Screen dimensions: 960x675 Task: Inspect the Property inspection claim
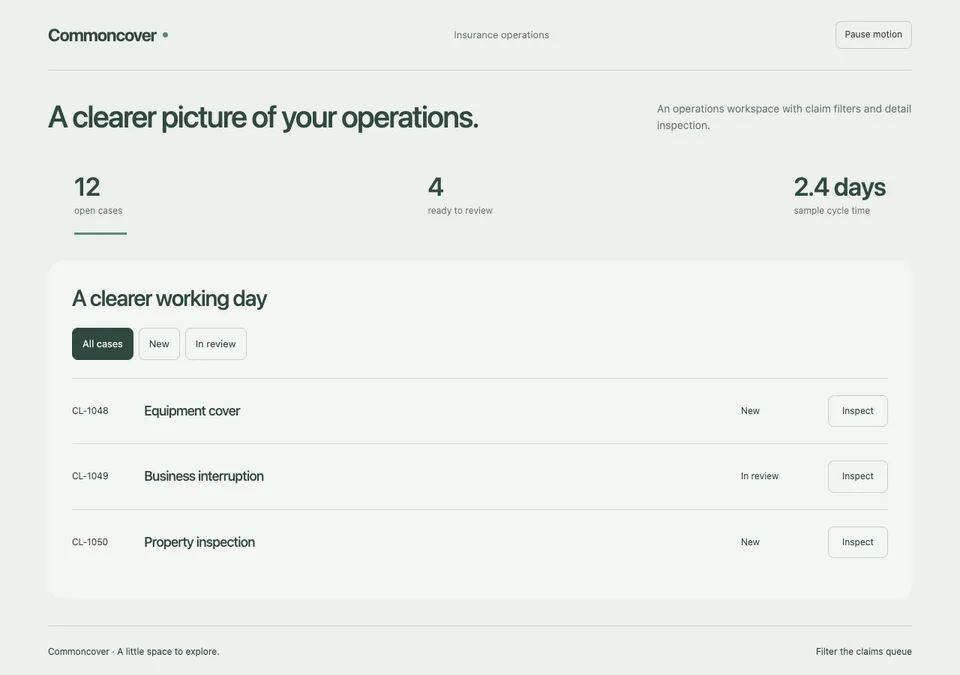tap(858, 542)
